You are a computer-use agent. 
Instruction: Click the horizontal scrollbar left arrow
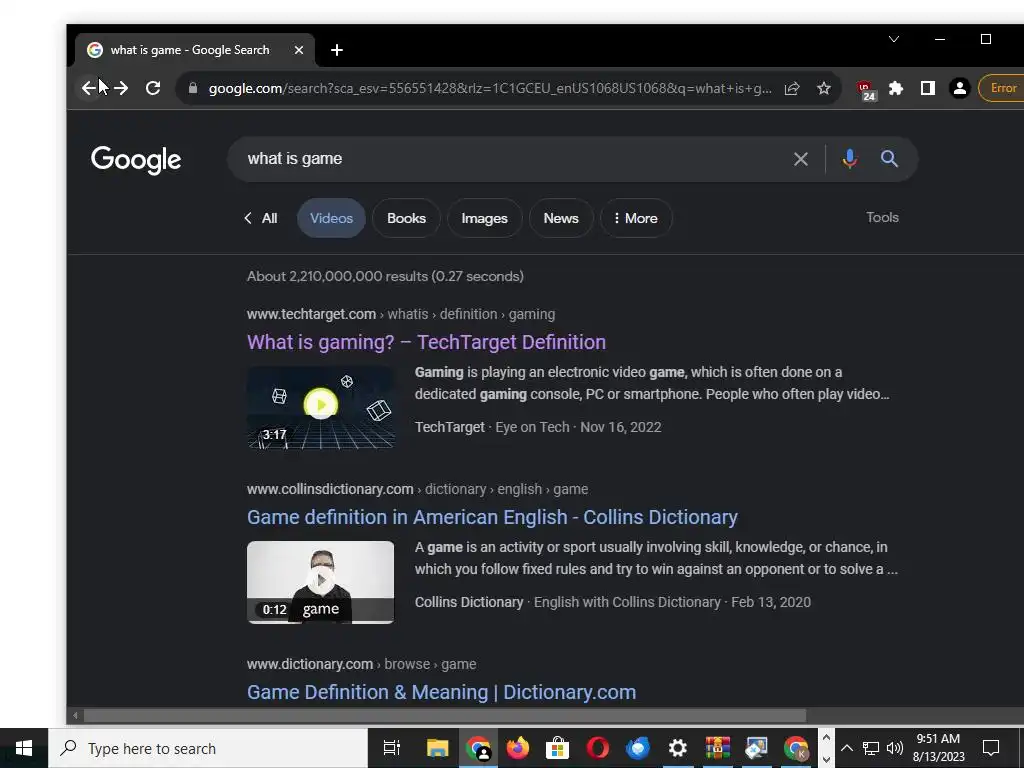coord(75,716)
